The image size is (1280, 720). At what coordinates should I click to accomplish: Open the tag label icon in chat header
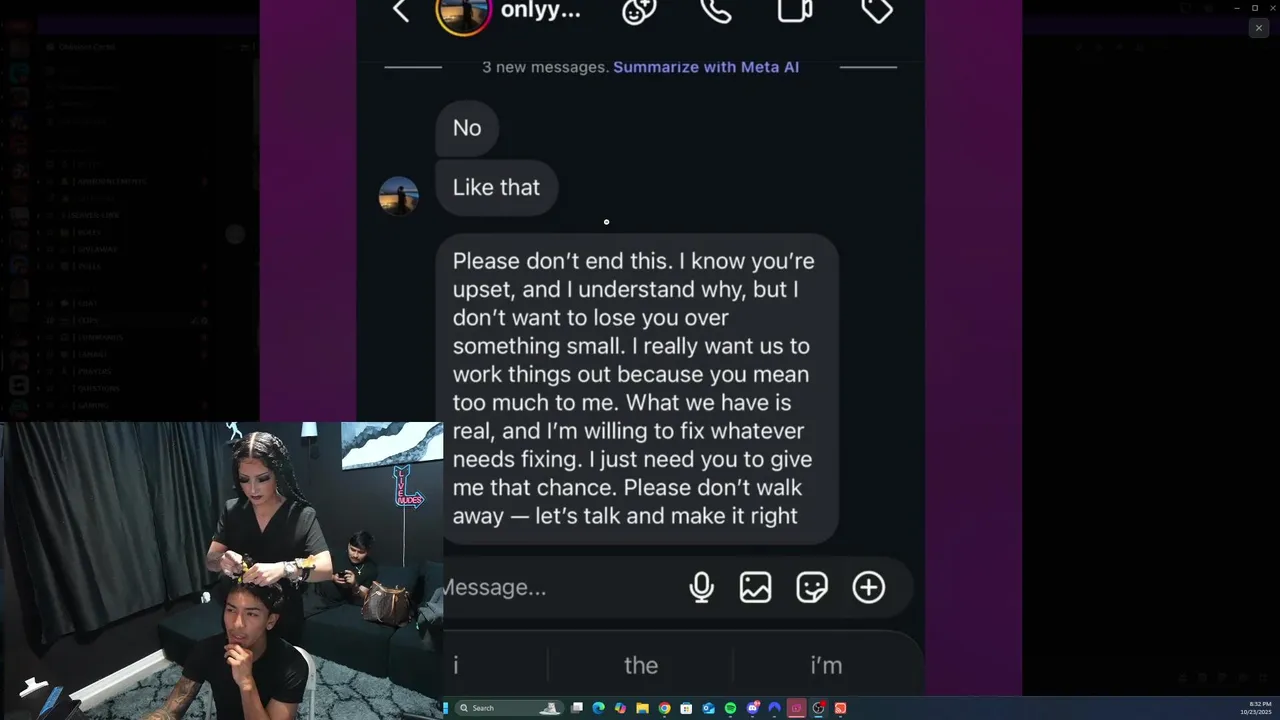click(x=876, y=10)
